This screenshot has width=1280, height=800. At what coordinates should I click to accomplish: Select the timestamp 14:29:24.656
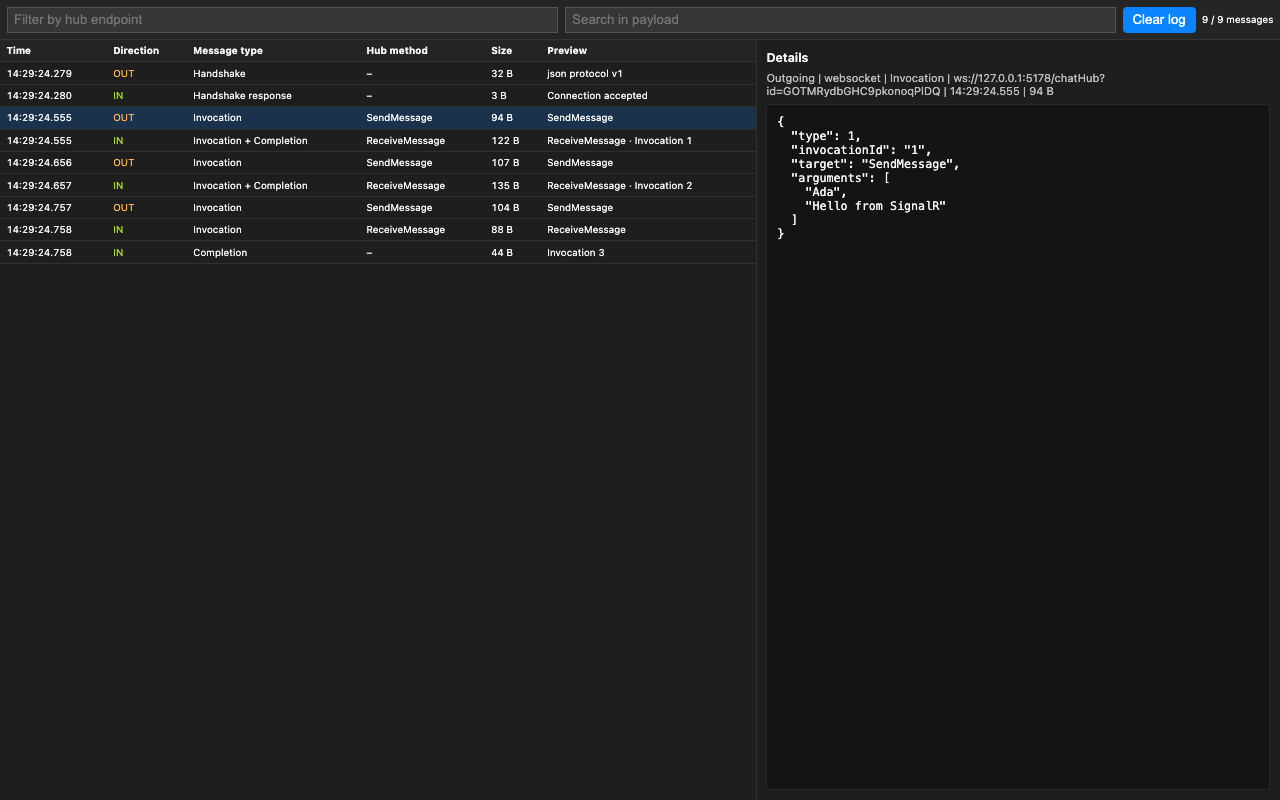pos(39,163)
